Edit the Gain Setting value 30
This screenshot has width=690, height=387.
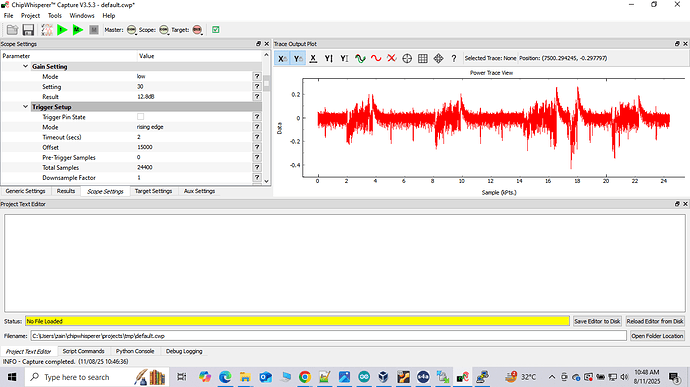(194, 87)
